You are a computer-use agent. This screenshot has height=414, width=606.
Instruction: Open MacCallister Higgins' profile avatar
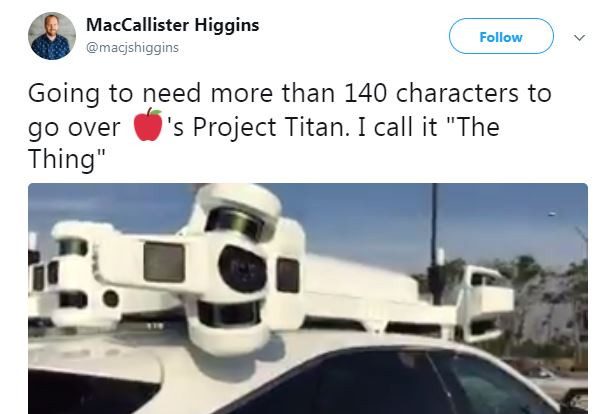[x=52, y=36]
